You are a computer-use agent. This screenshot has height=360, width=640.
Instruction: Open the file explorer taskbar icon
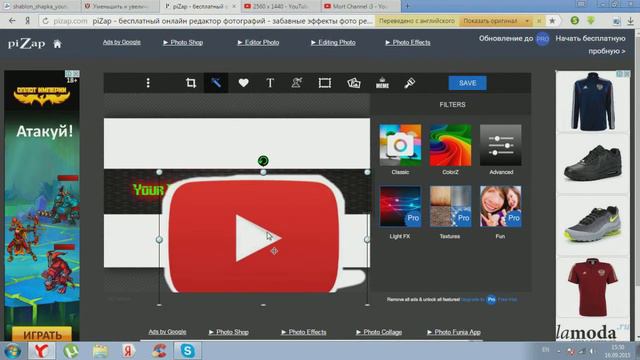pyautogui.click(x=100, y=351)
